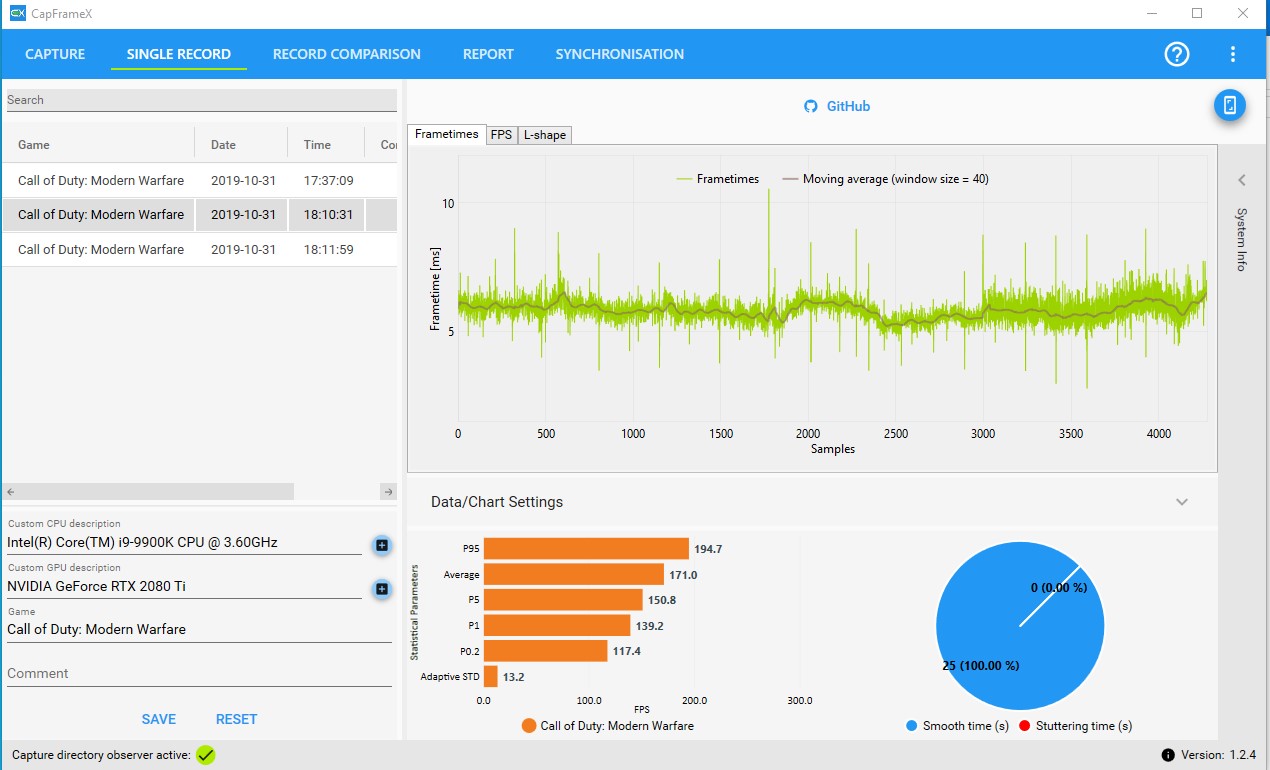Viewport: 1270px width, 770px height.
Task: Click the records list horizontal scrollbar thumb
Action: click(x=156, y=492)
